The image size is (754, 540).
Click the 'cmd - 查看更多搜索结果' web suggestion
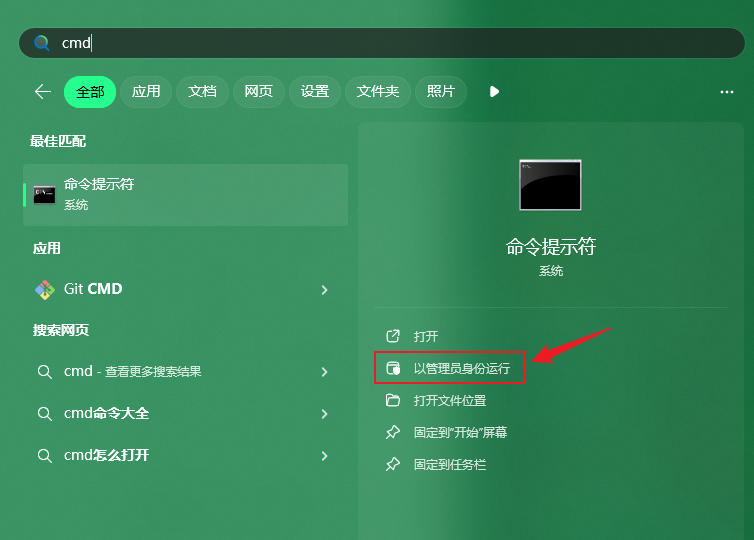click(x=186, y=372)
